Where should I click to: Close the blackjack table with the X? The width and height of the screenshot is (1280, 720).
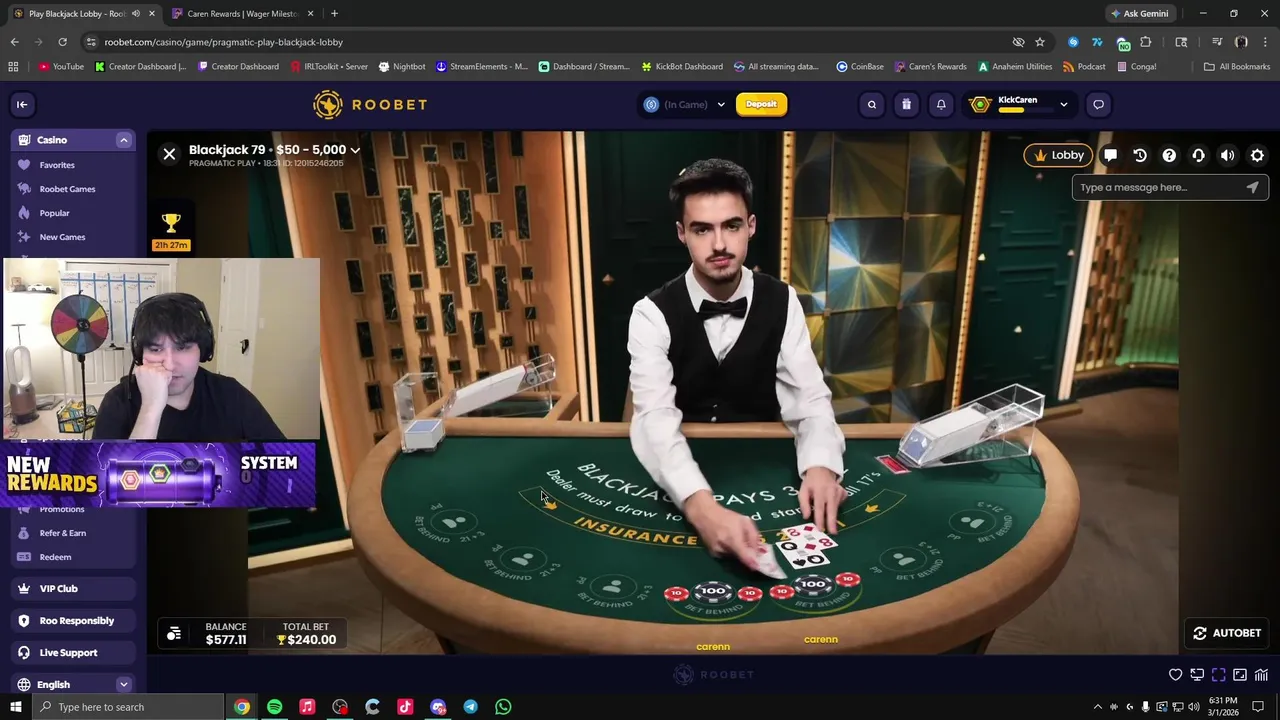[x=169, y=154]
